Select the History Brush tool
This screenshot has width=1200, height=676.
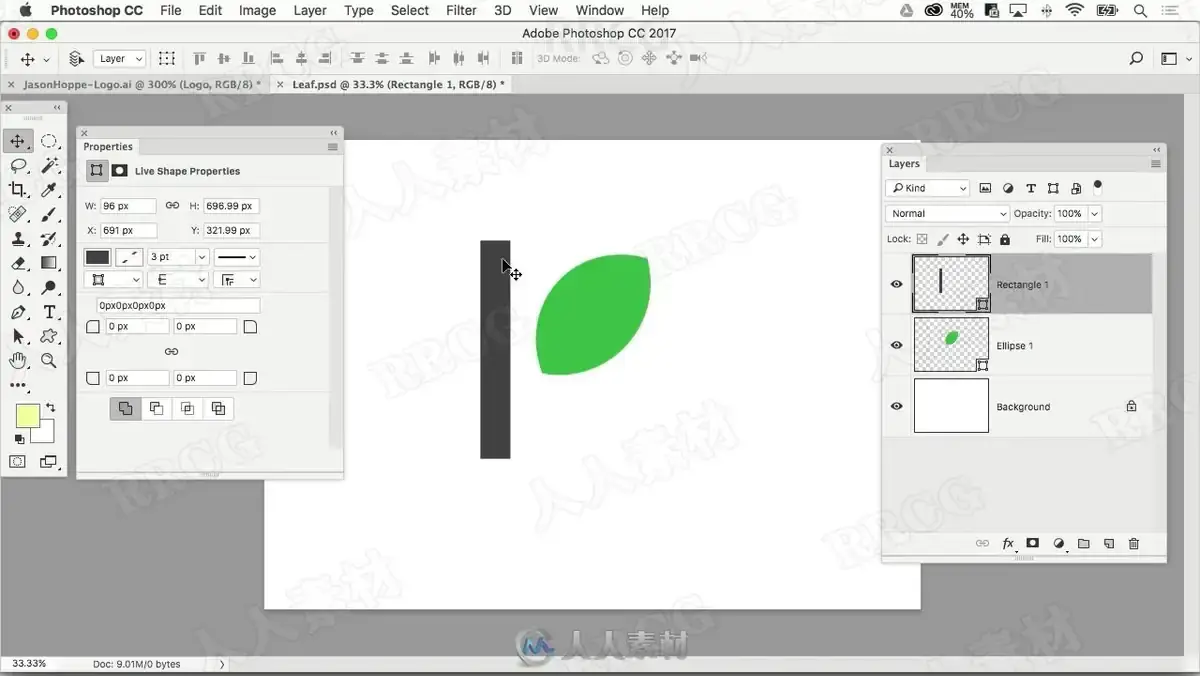coord(49,238)
